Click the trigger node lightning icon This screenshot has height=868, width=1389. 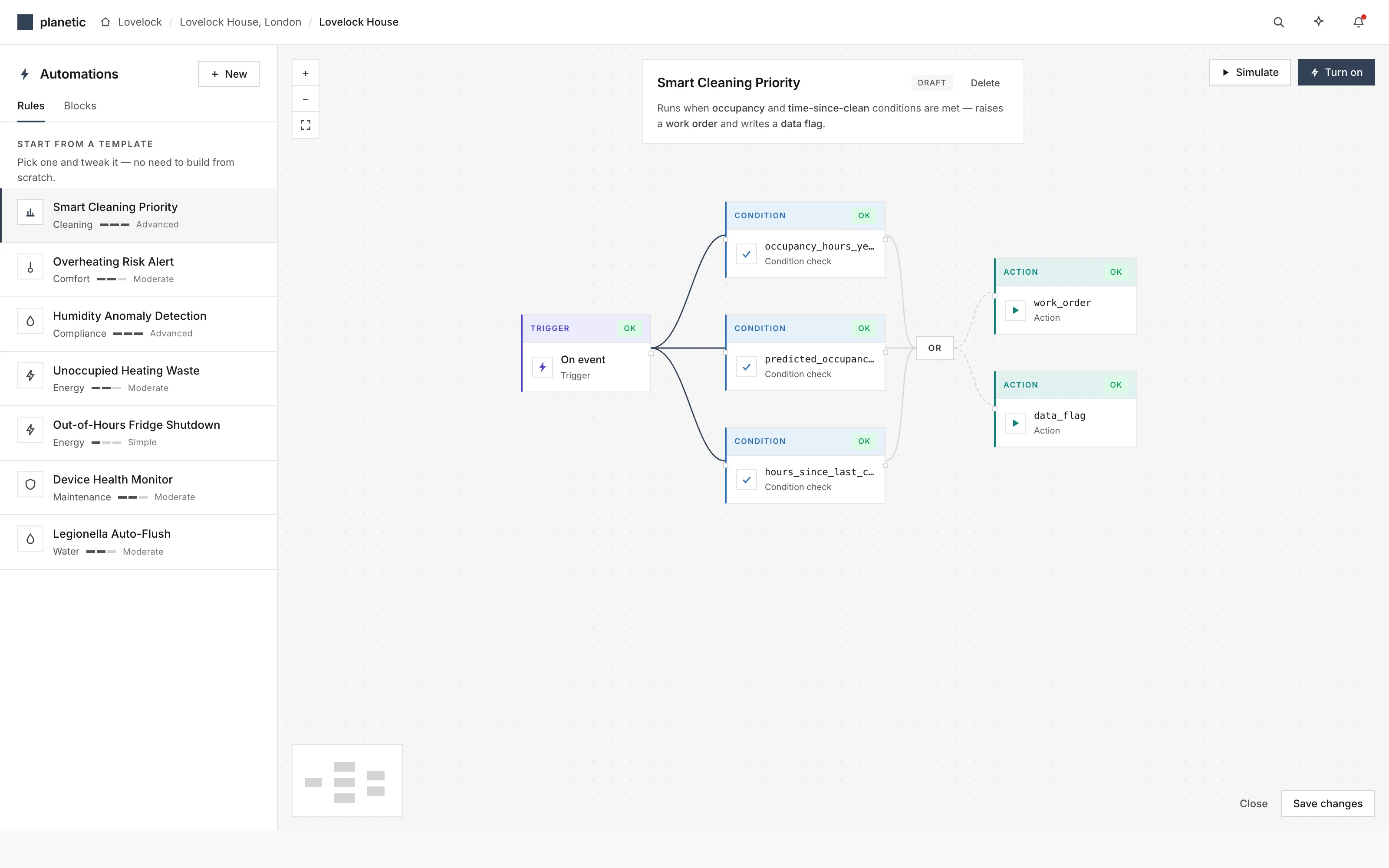(x=543, y=367)
